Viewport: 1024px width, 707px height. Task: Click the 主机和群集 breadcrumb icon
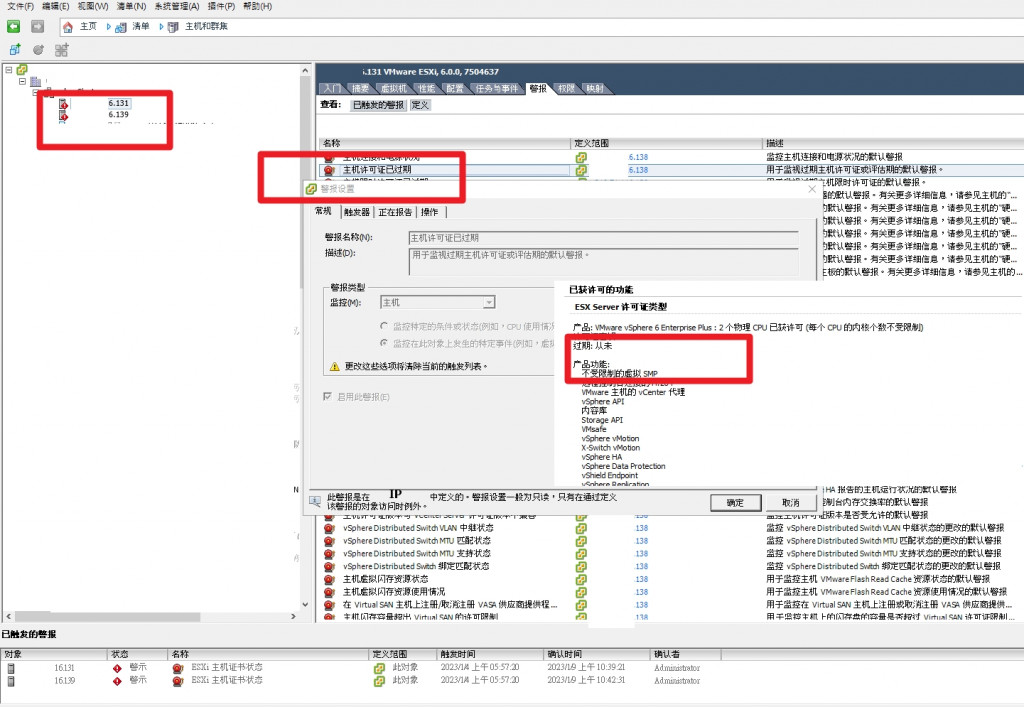pyautogui.click(x=173, y=27)
